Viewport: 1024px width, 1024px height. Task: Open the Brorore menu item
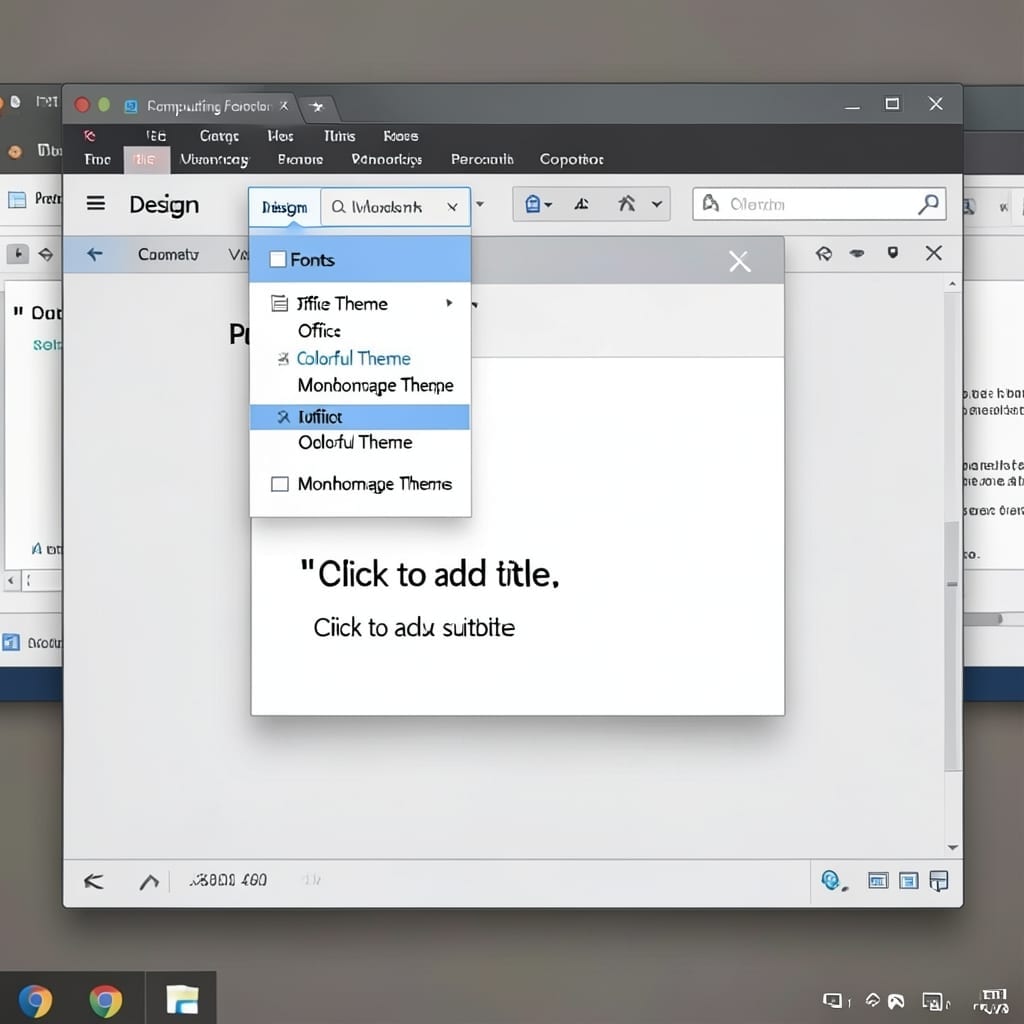300,159
